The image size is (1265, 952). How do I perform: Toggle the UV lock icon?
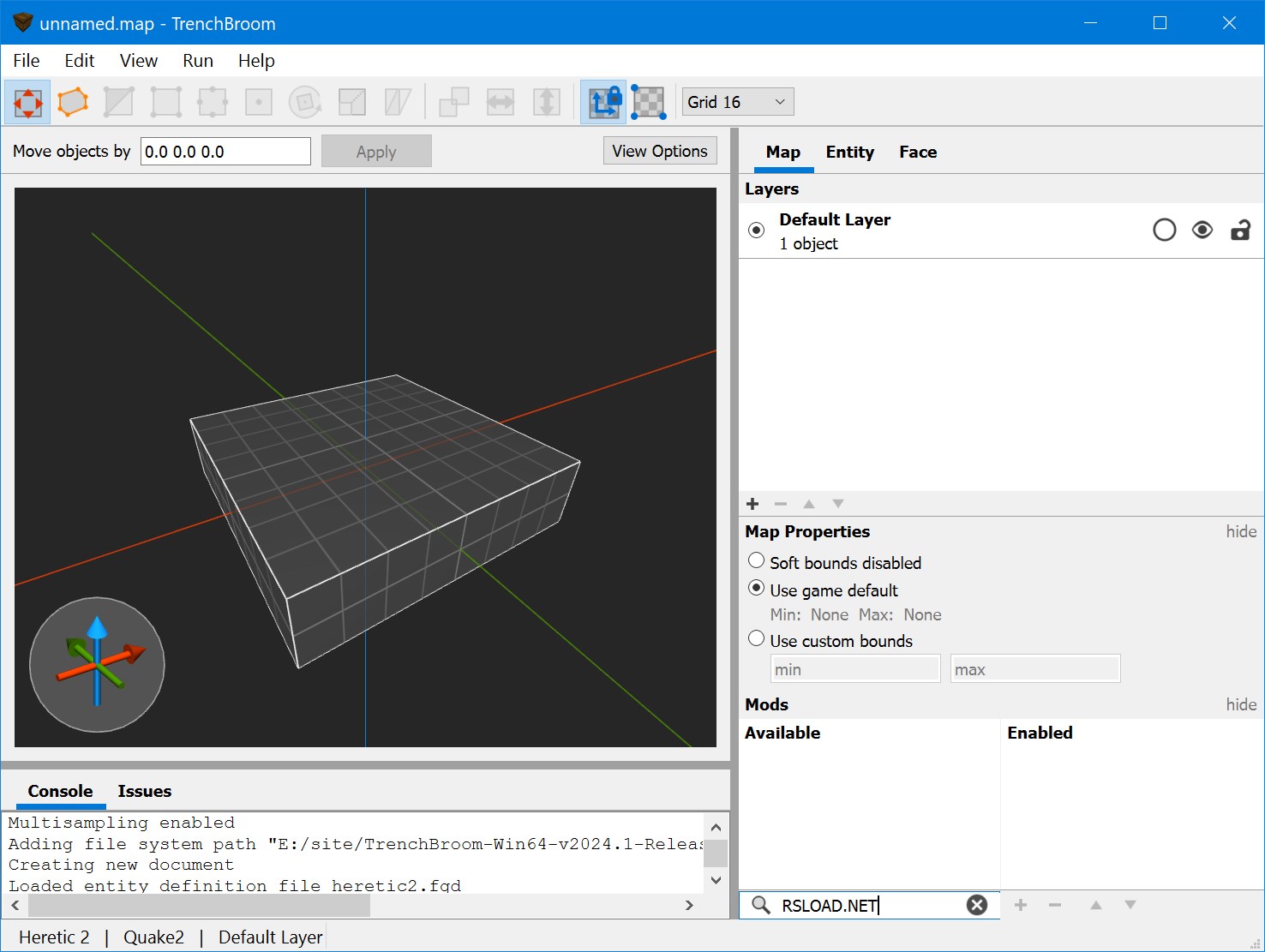point(603,102)
